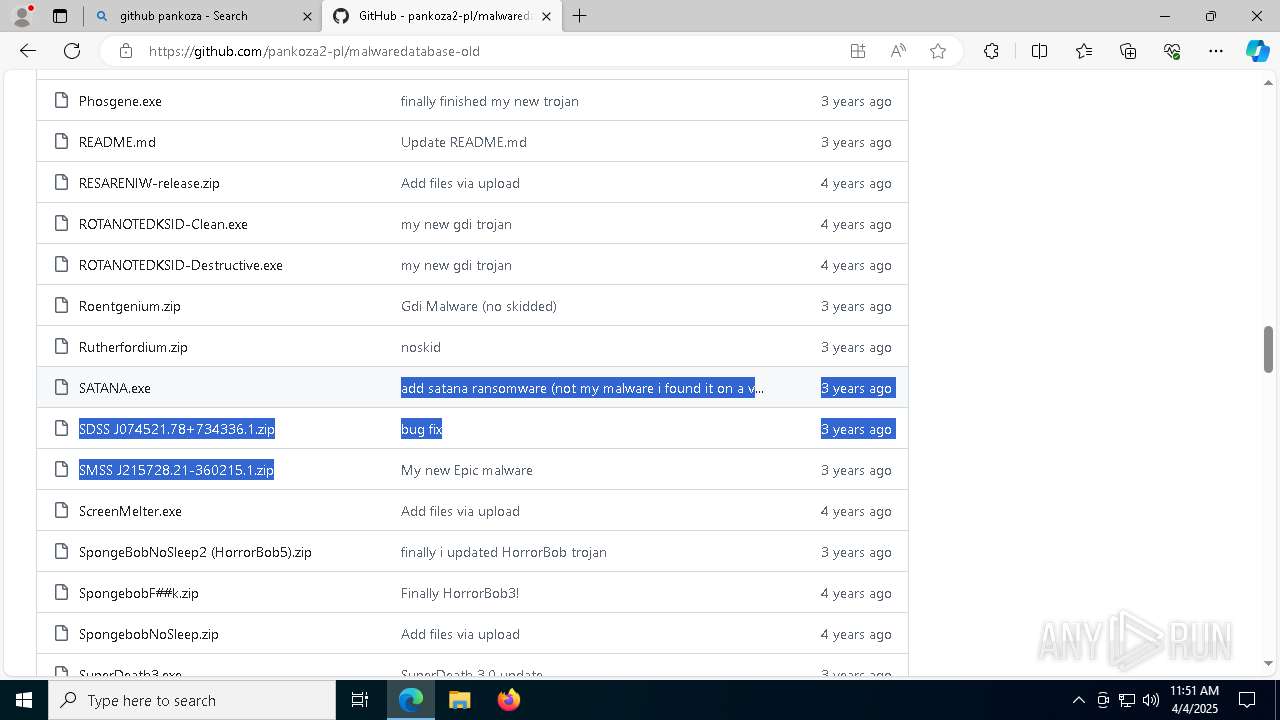This screenshot has width=1280, height=720.
Task: Reload the page with refresh icon
Action: coord(72,51)
